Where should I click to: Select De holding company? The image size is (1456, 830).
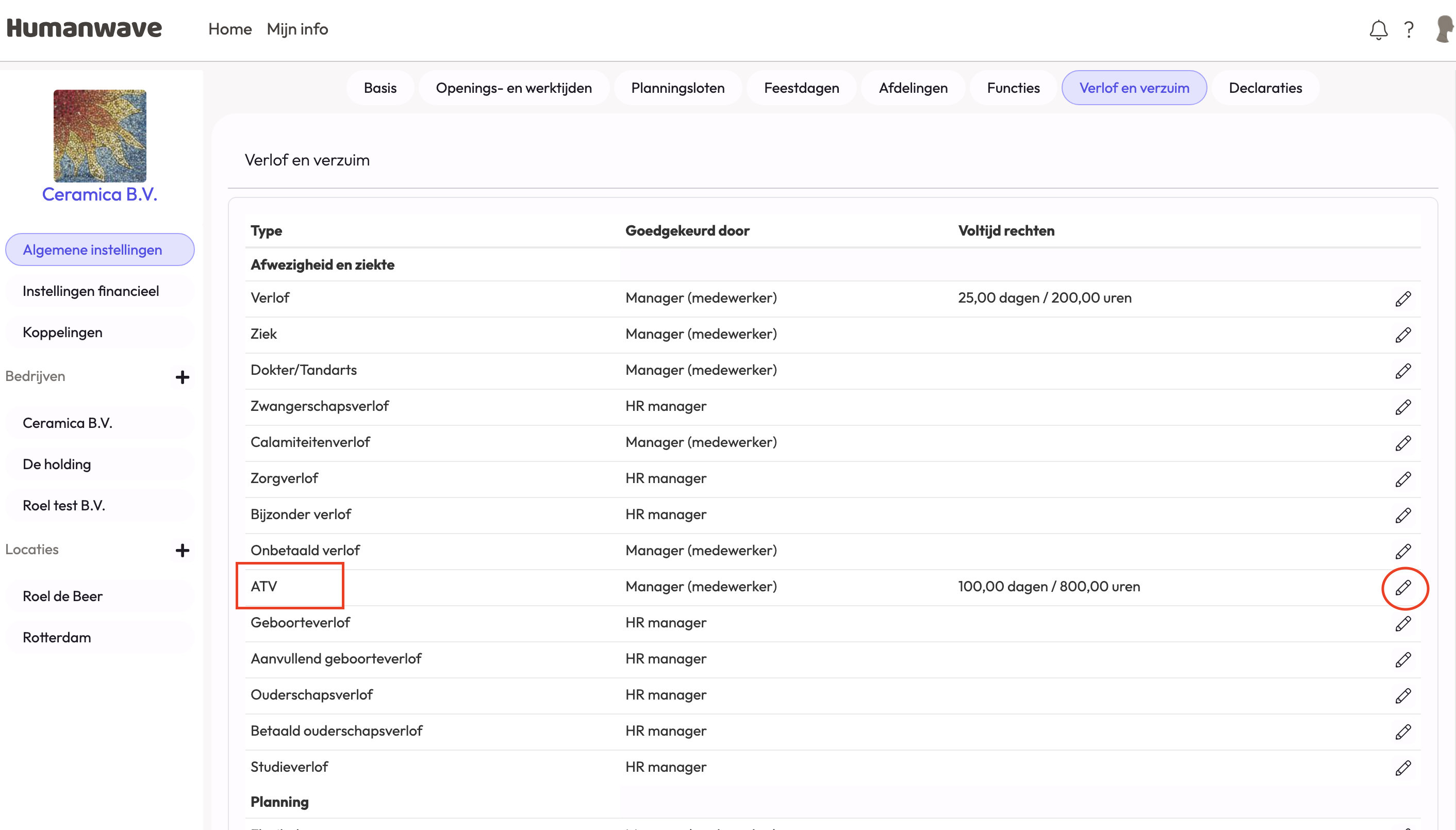[57, 464]
